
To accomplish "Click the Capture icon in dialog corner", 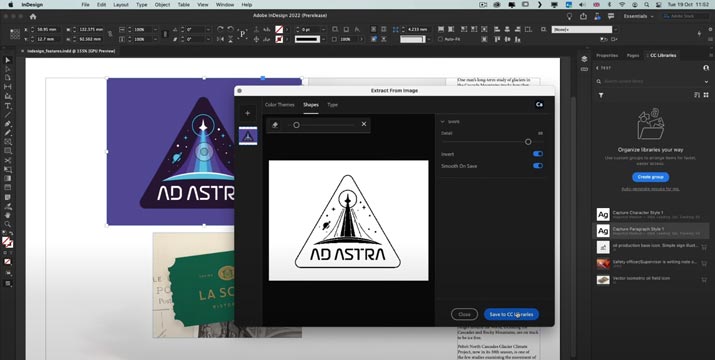I will click(x=539, y=104).
